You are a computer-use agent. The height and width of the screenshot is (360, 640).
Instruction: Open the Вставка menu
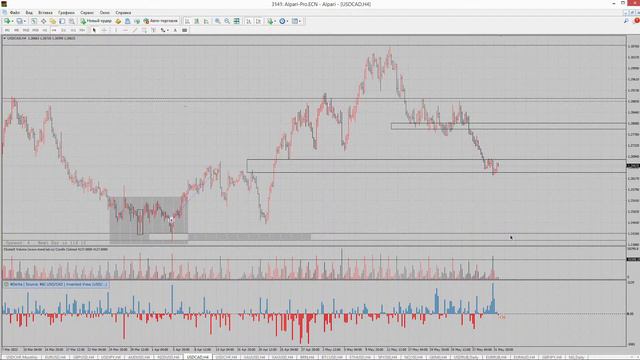45,13
